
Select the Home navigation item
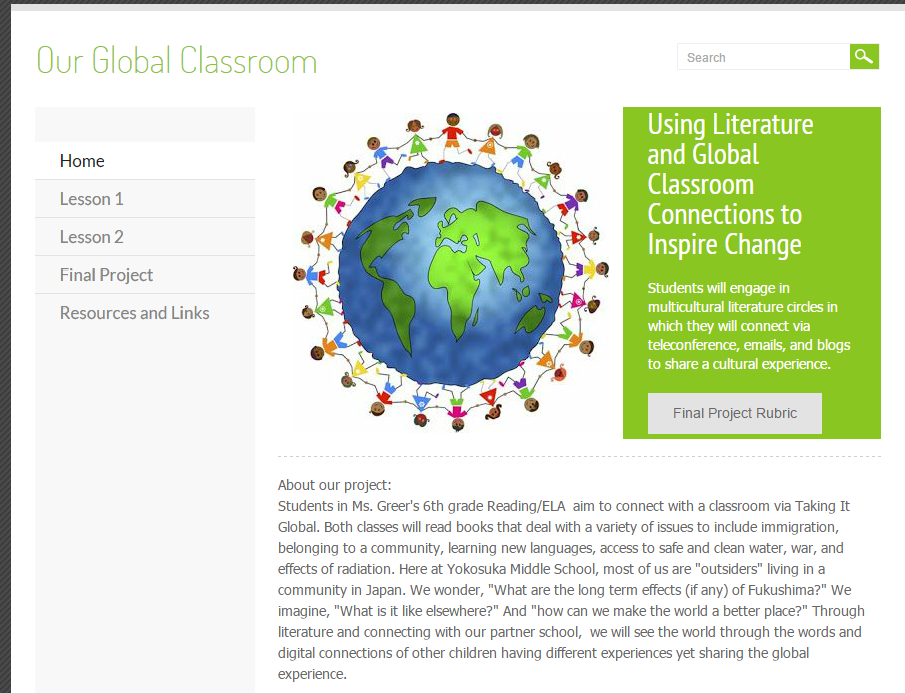(82, 161)
